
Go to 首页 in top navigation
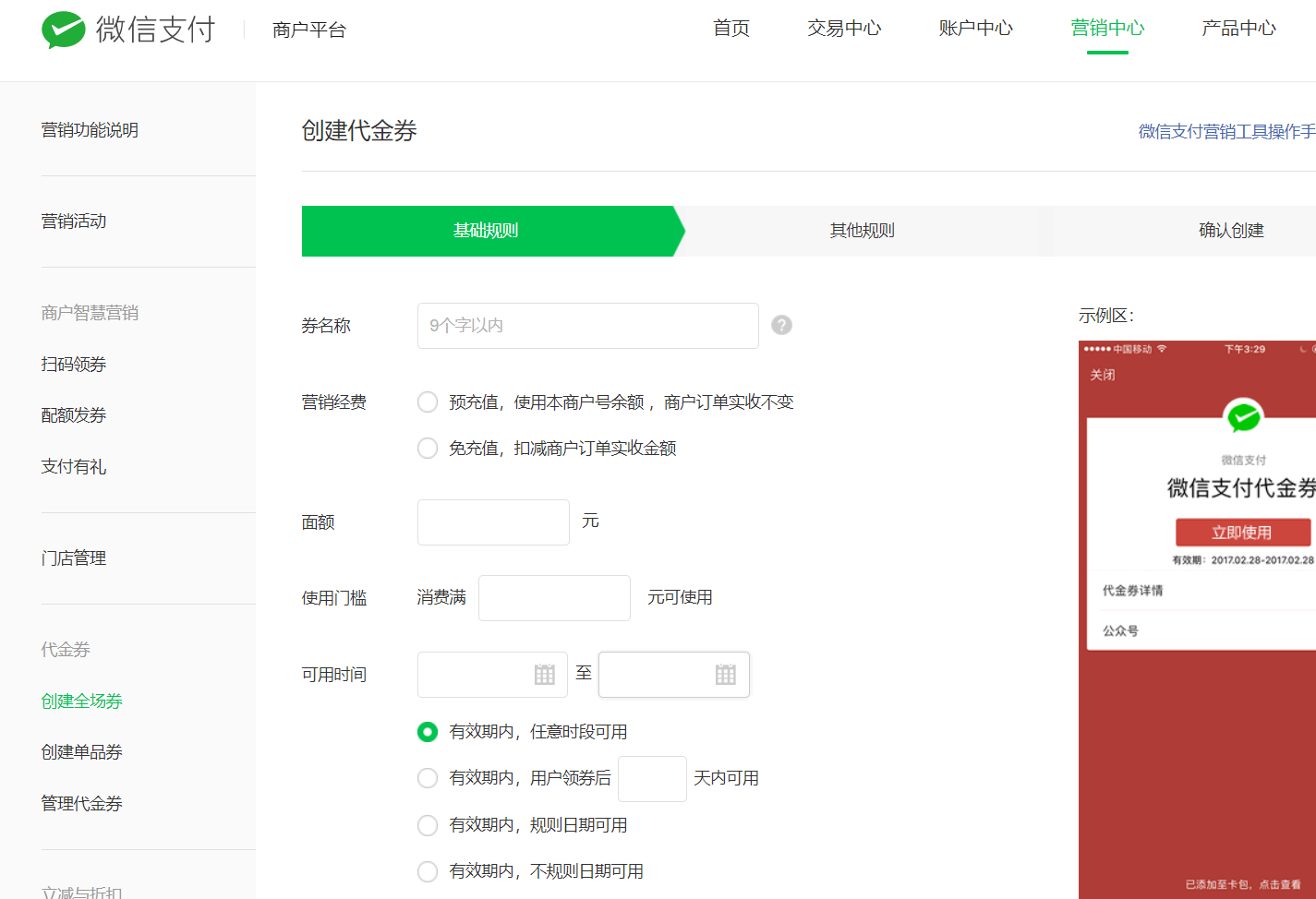coord(731,29)
